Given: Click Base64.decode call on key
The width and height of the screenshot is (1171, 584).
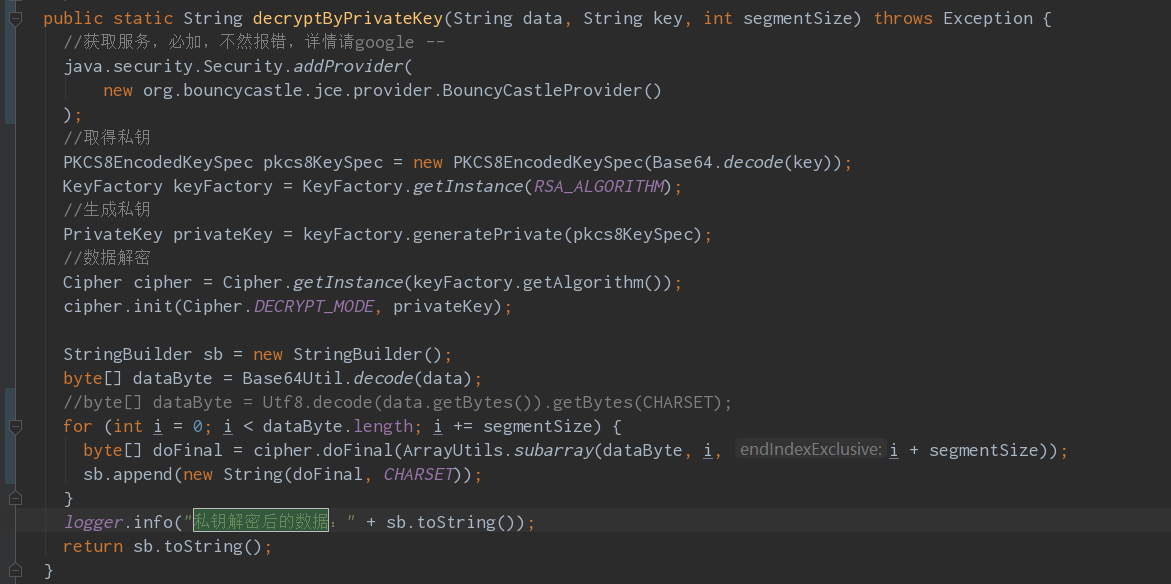Looking at the screenshot, I should pos(747,162).
